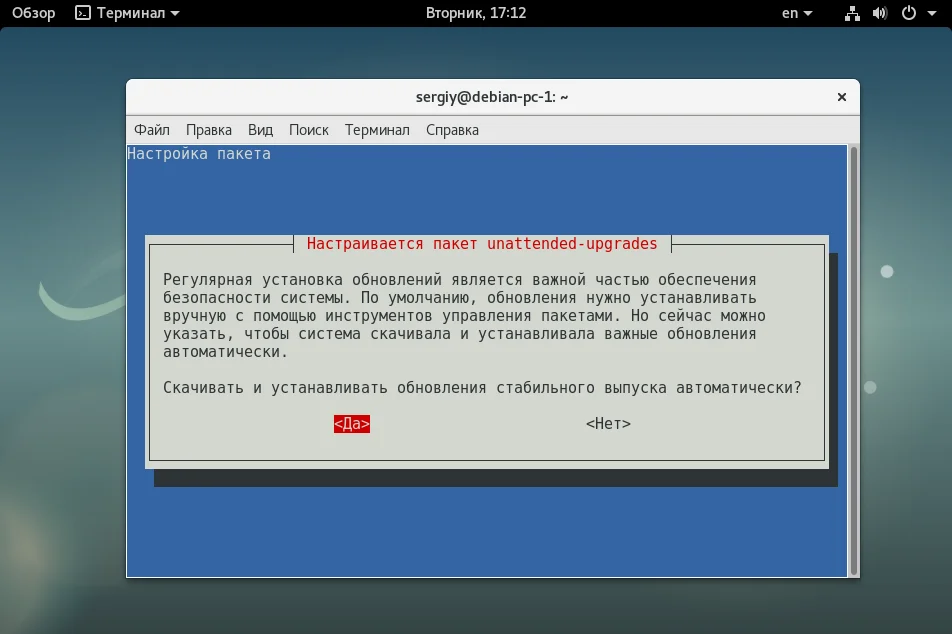
Task: Click the Настройка пакета heading text
Action: point(199,154)
